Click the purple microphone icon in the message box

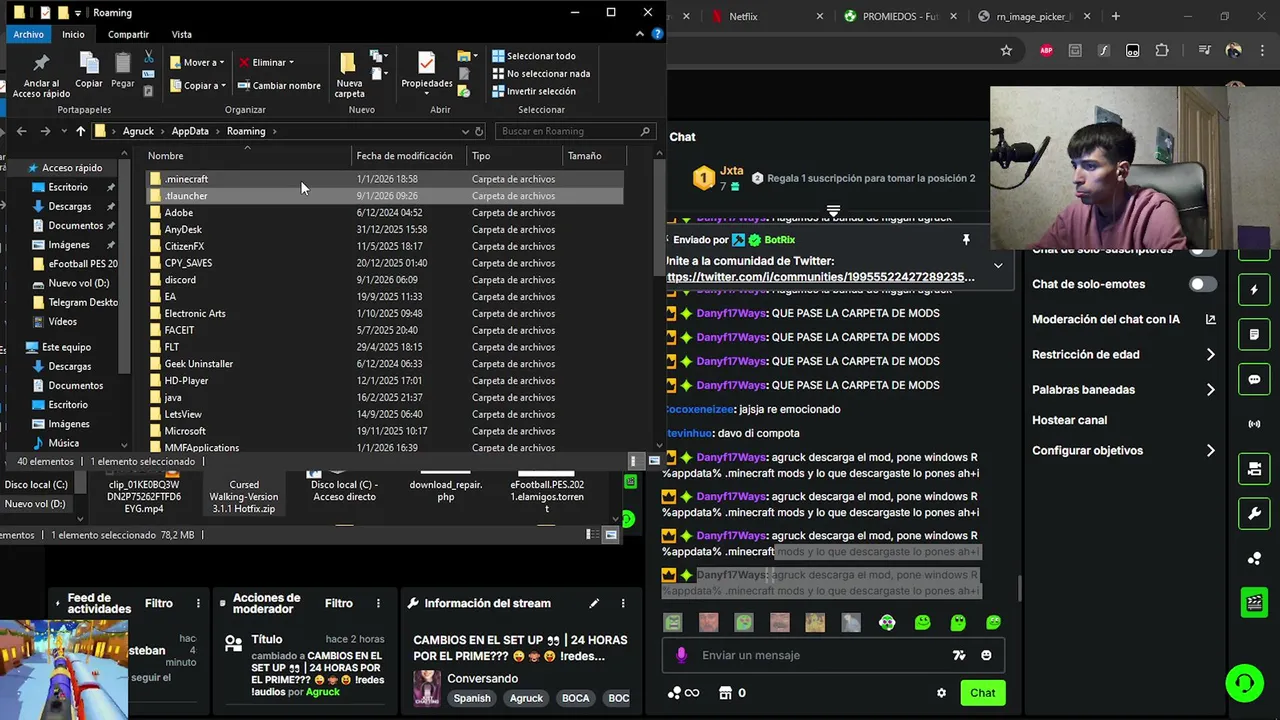pyautogui.click(x=681, y=655)
